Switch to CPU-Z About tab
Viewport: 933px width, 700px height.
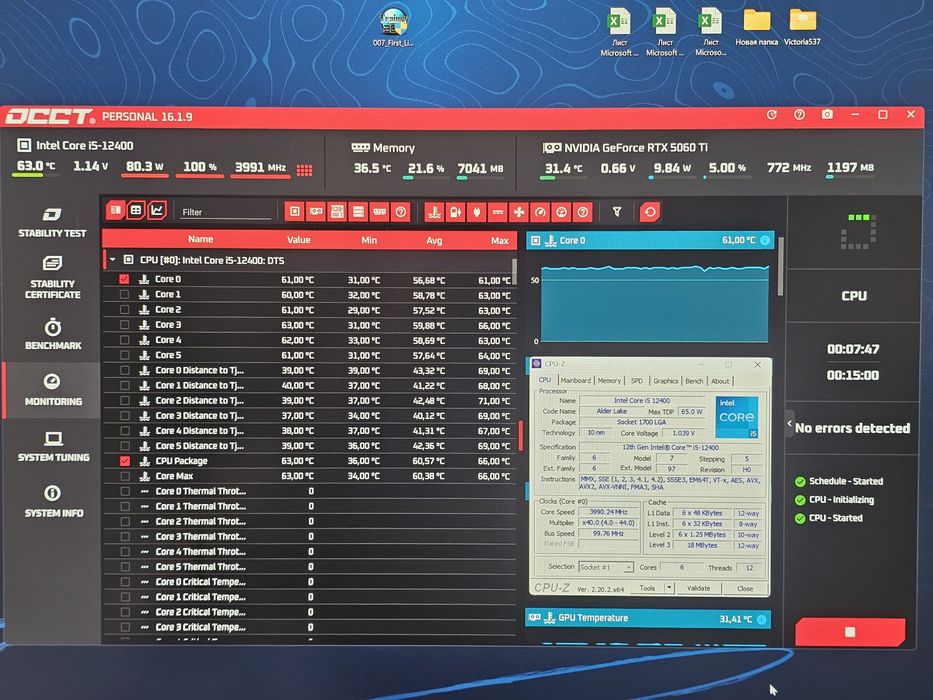point(720,381)
